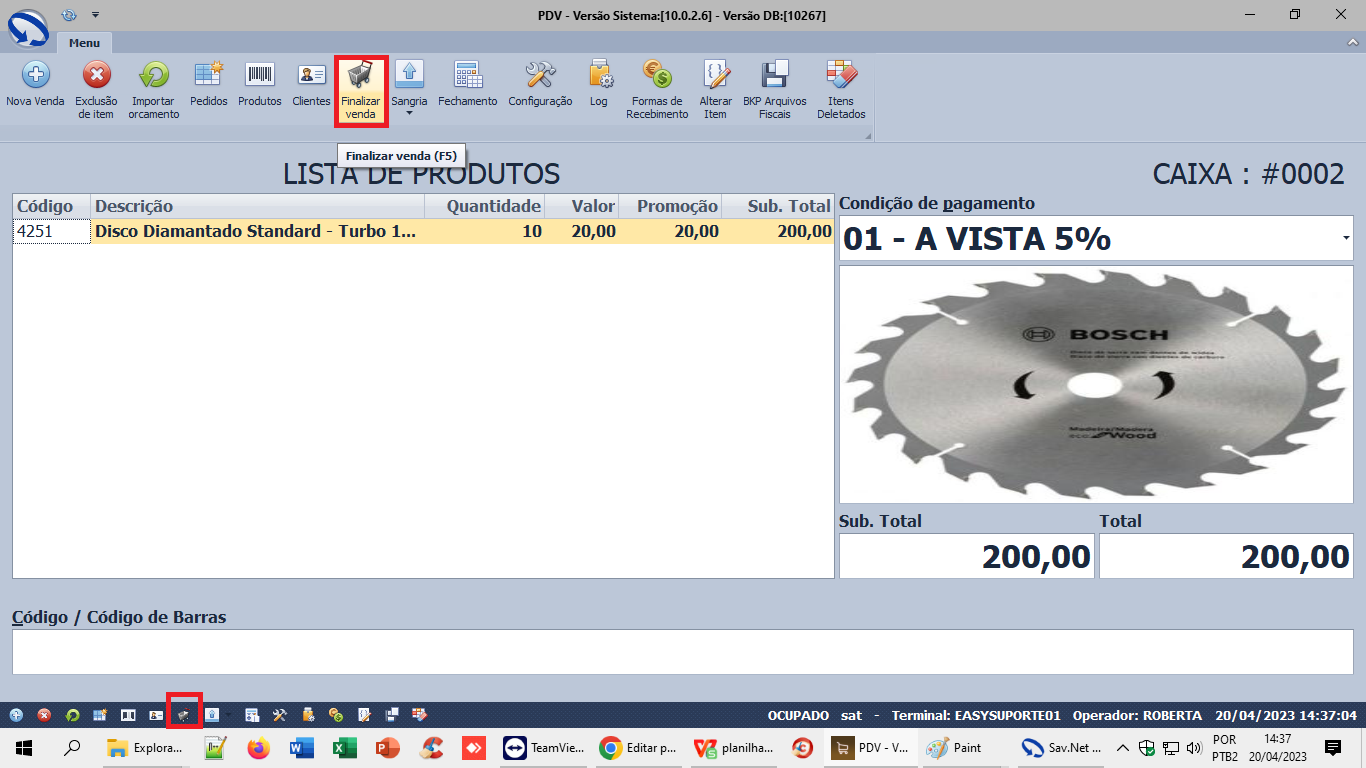This screenshot has width=1366, height=768.
Task: Select the Menu ribbon tab
Action: 84,43
